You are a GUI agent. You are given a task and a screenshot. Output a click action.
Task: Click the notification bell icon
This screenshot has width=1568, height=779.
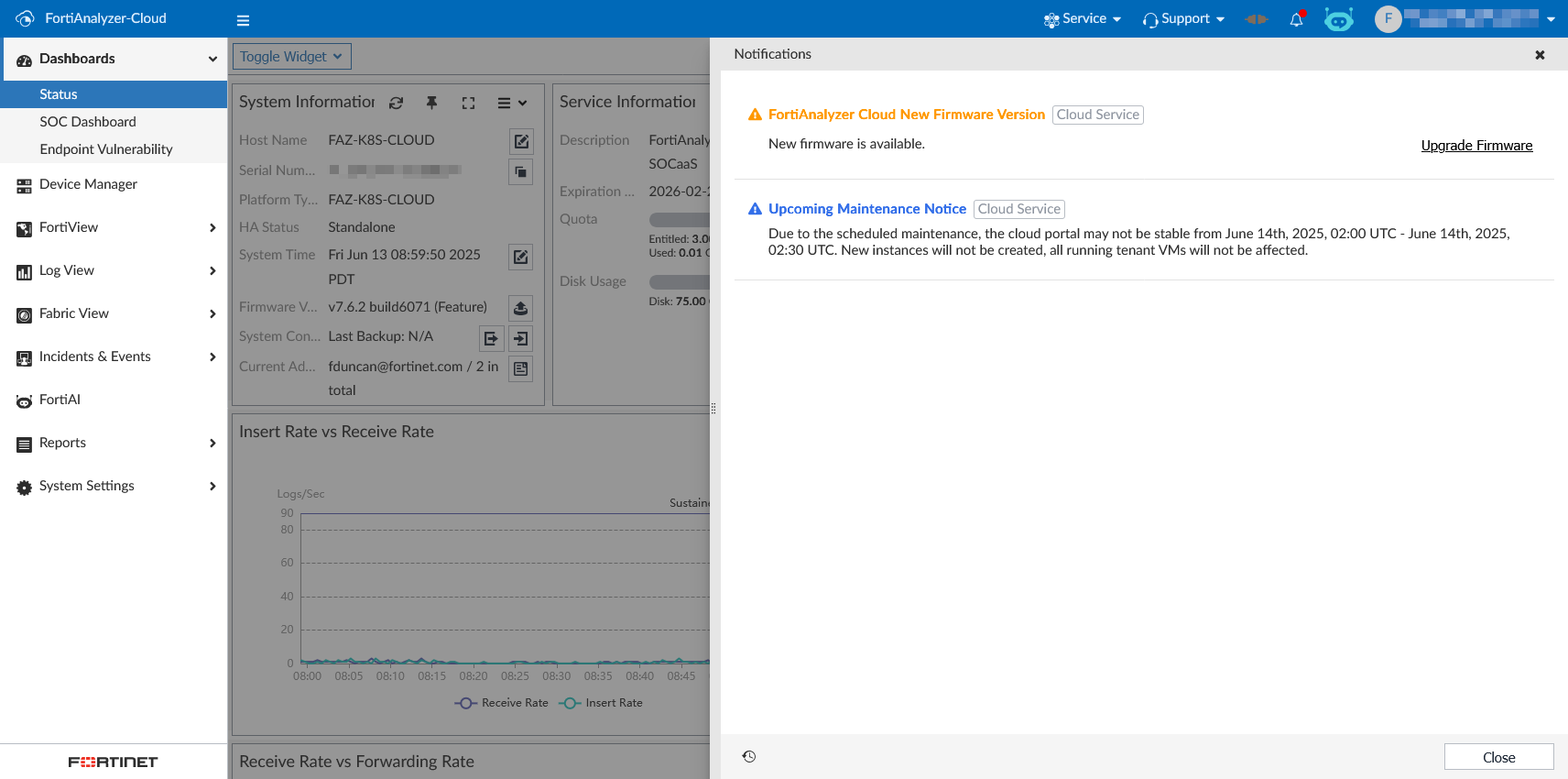tap(1296, 19)
